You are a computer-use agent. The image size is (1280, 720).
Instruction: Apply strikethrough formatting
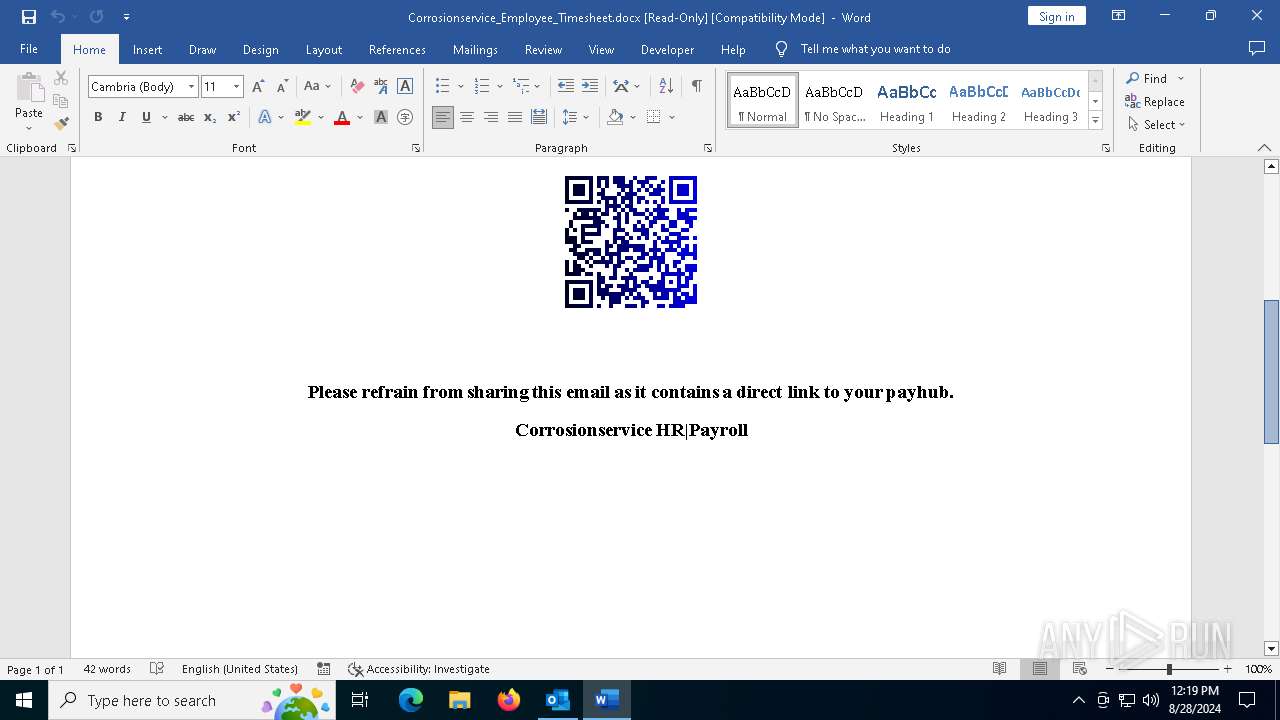(x=186, y=118)
